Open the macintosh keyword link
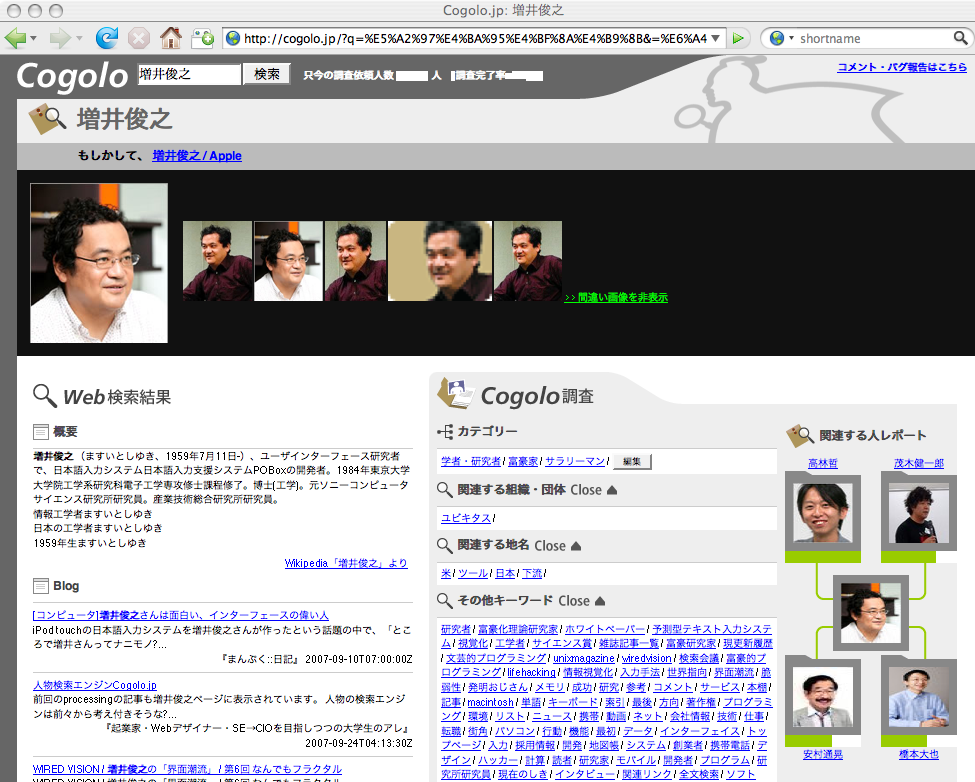 point(491,702)
